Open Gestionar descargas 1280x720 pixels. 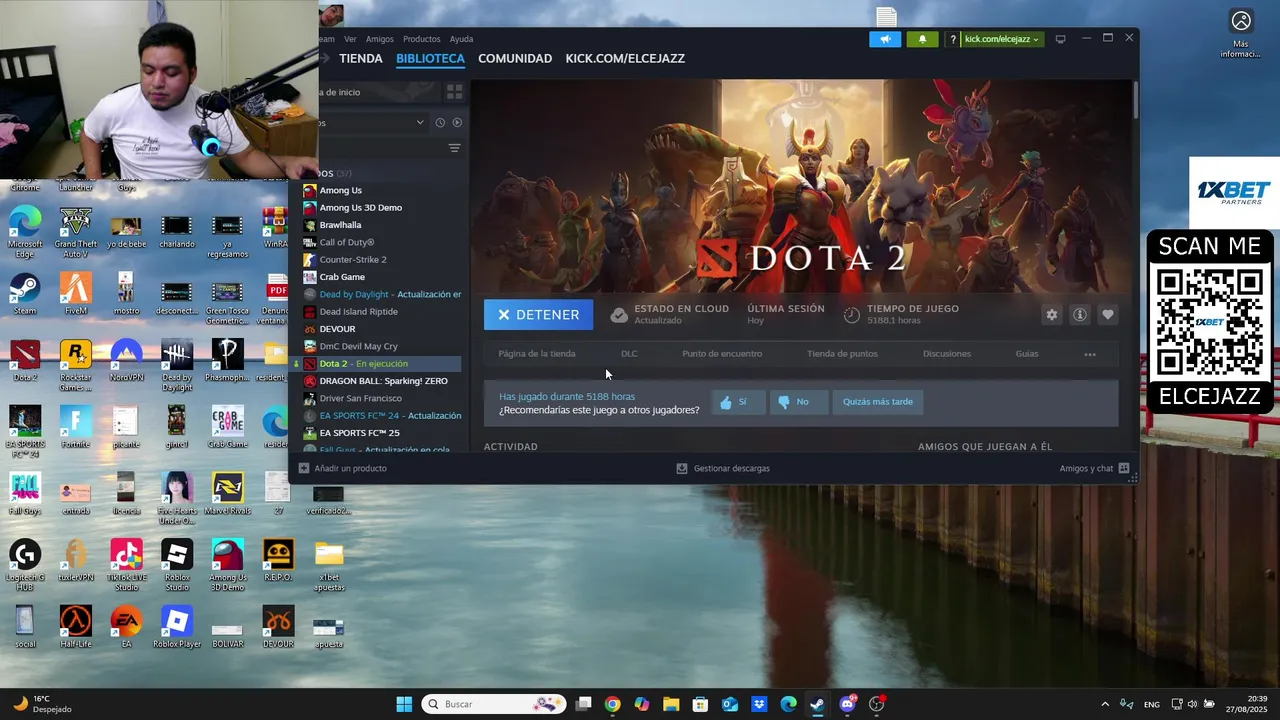point(723,468)
